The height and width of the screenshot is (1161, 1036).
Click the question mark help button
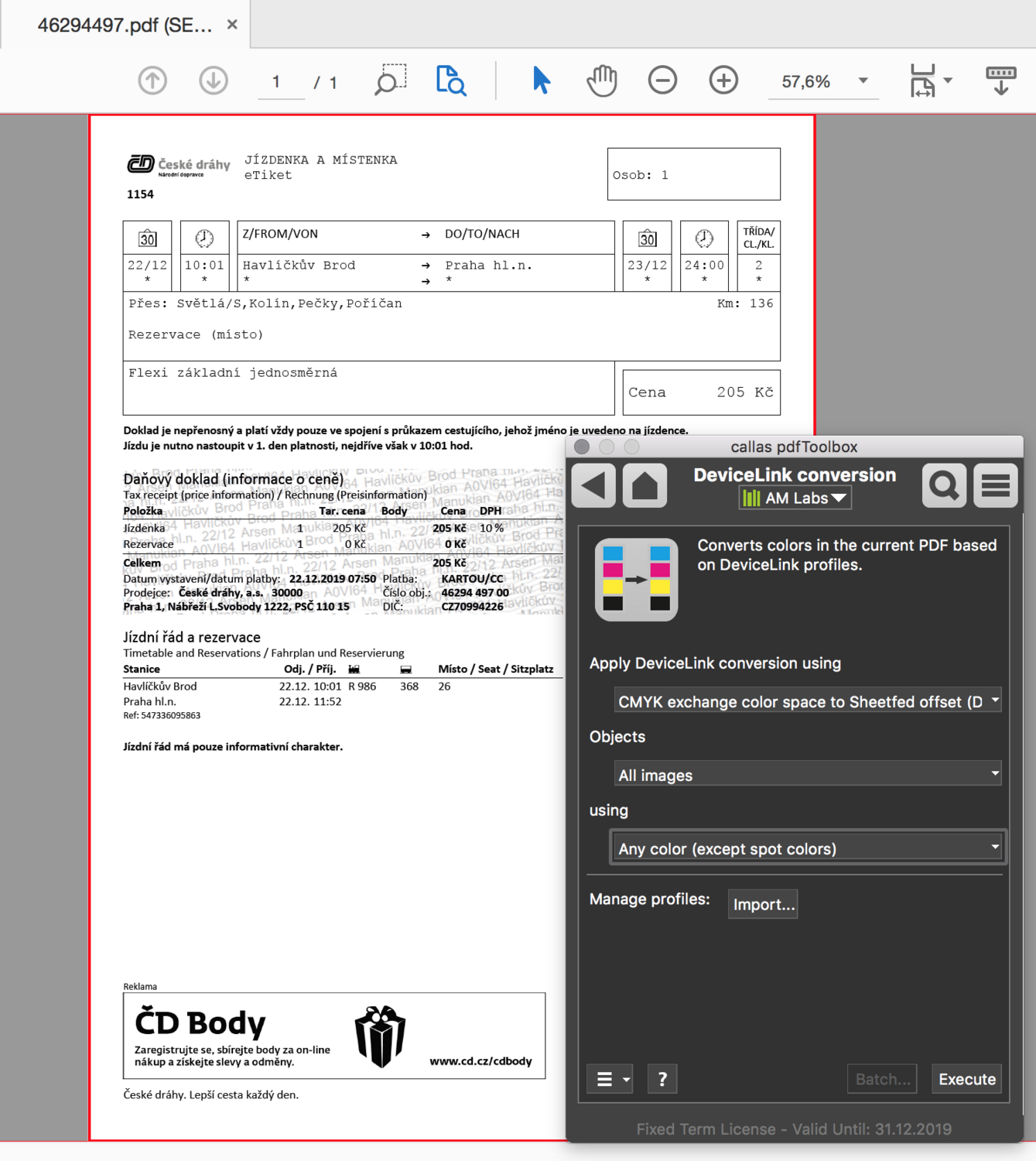click(662, 1079)
